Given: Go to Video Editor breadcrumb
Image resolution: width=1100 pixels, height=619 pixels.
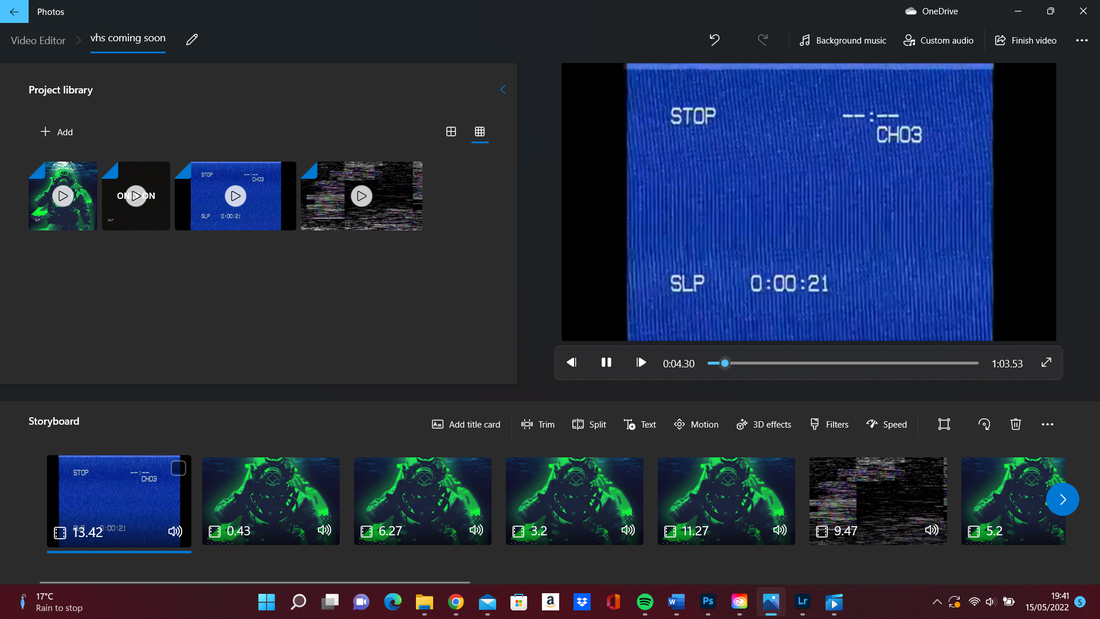Looking at the screenshot, I should (38, 41).
